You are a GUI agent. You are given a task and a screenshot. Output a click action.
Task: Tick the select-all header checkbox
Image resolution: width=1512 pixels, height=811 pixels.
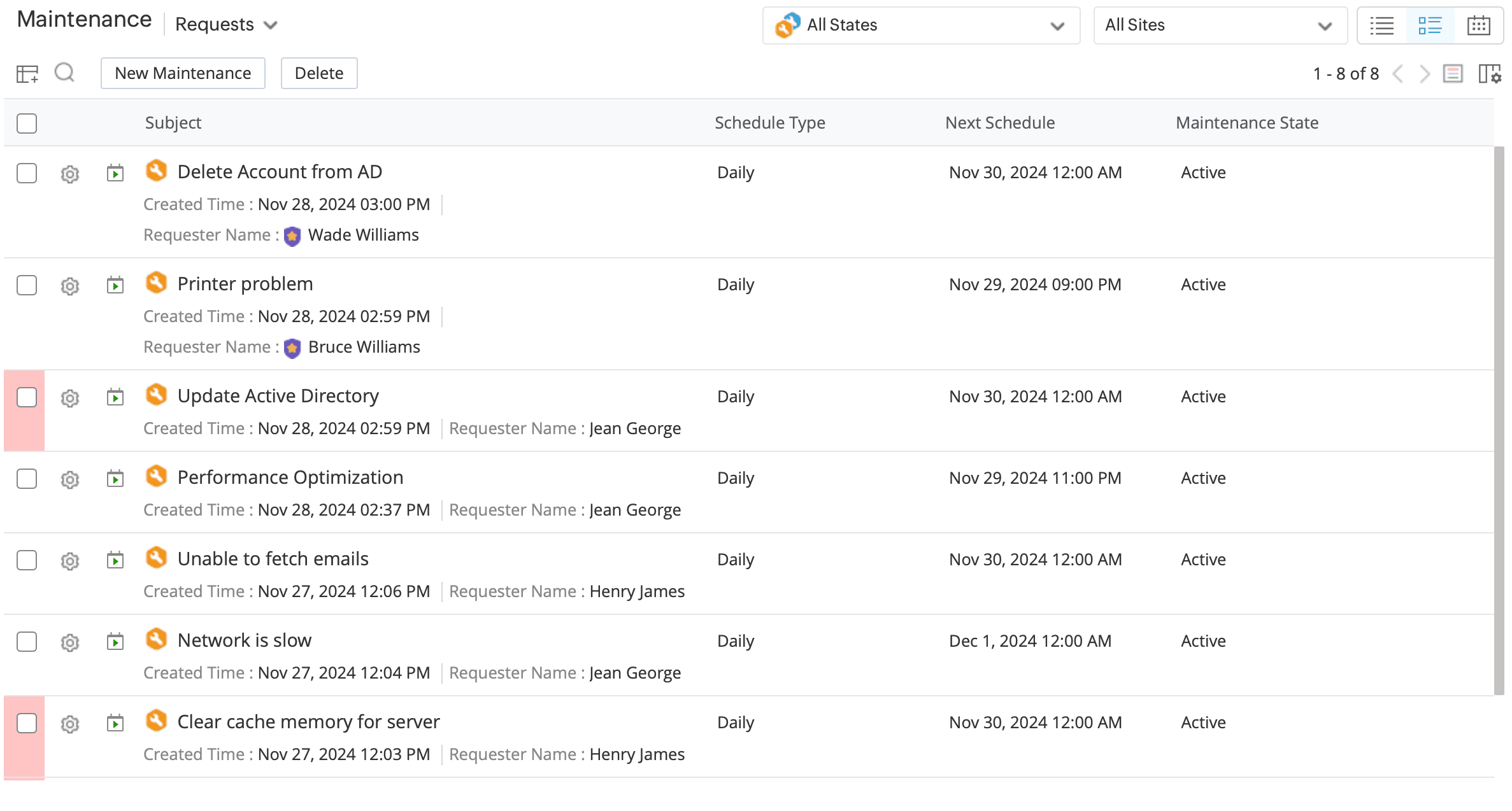tap(27, 123)
